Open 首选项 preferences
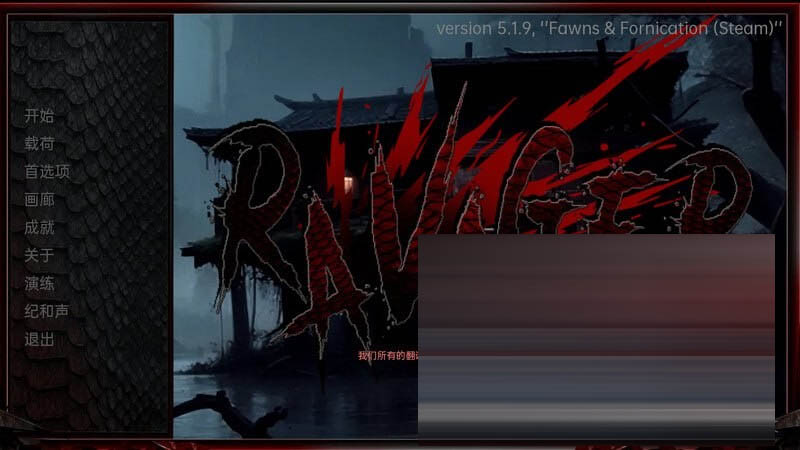 point(47,171)
